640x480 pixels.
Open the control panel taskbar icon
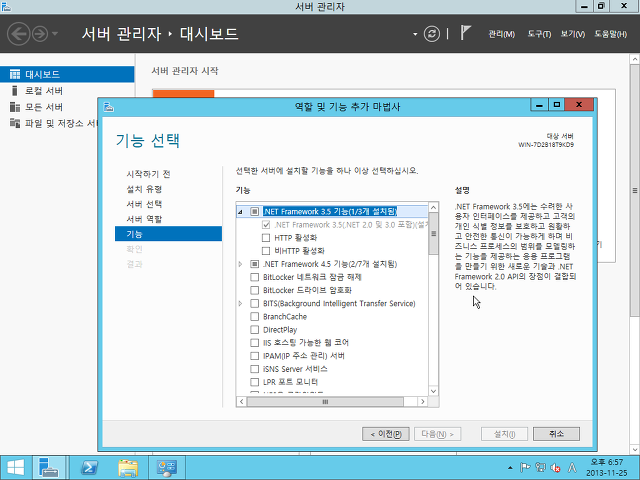(x=167, y=468)
